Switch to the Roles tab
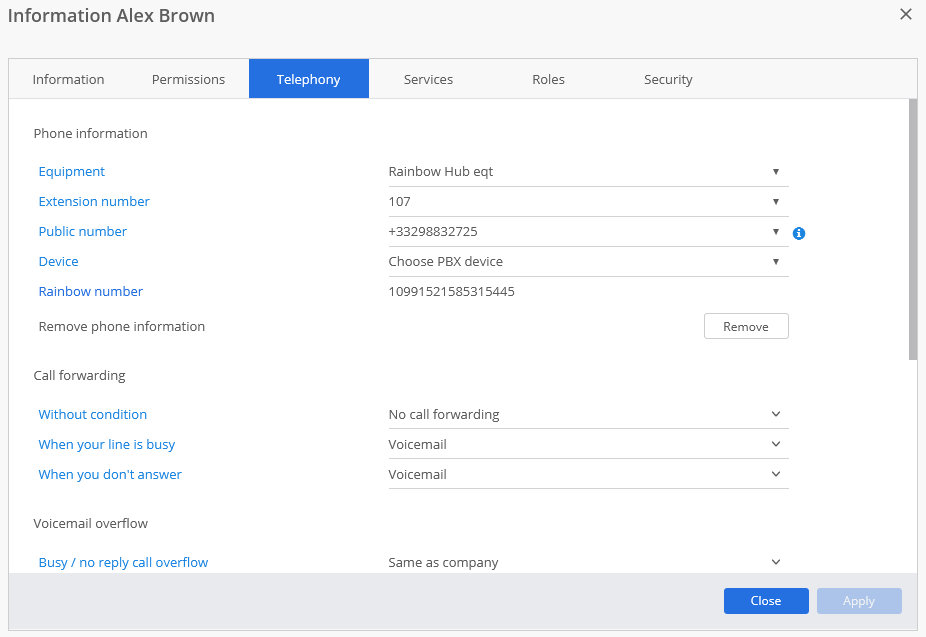Screen dimensions: 926x637 [x=548, y=80]
